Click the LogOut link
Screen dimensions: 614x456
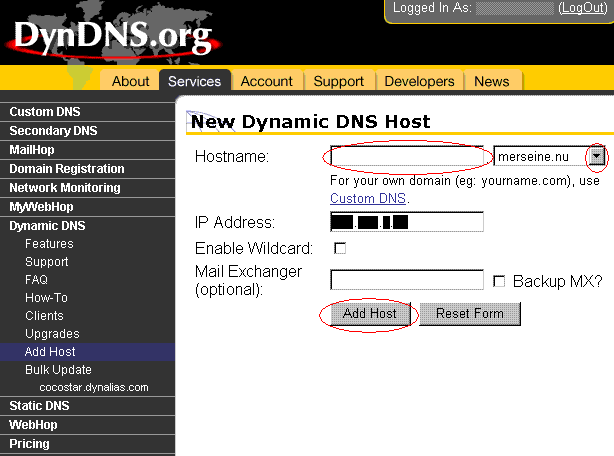pos(582,8)
